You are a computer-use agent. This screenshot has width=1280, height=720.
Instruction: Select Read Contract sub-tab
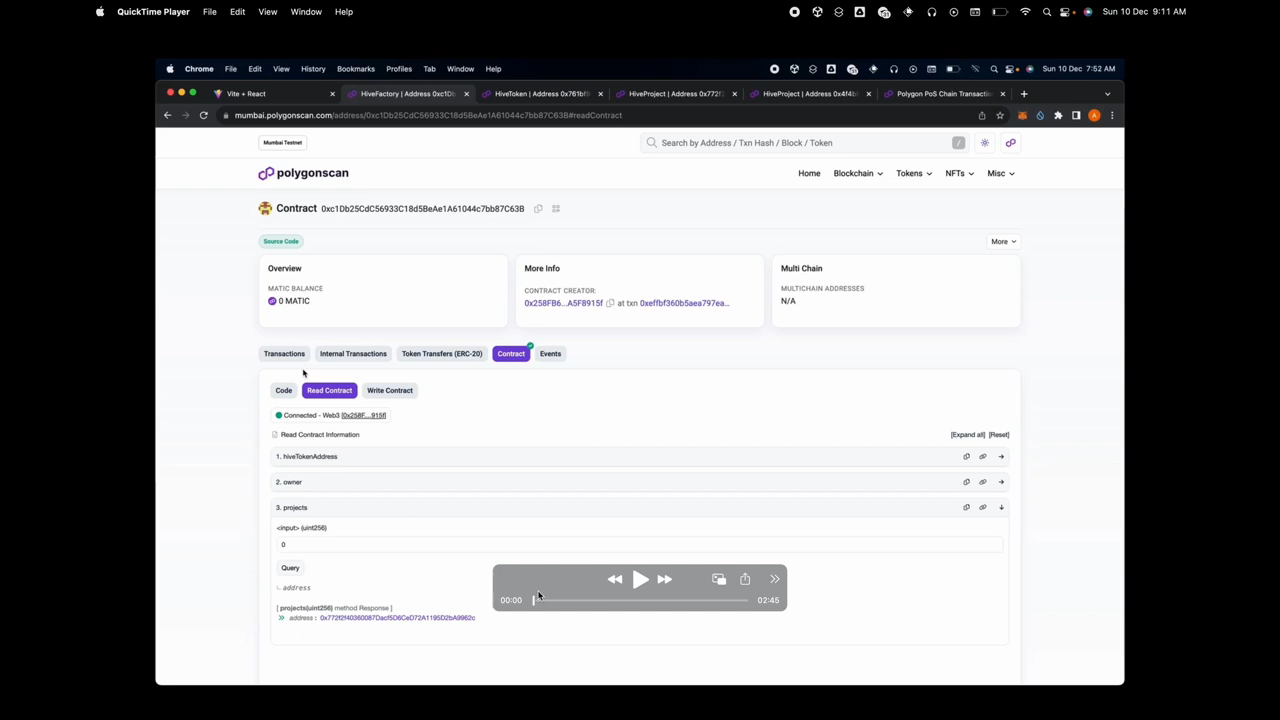click(329, 391)
